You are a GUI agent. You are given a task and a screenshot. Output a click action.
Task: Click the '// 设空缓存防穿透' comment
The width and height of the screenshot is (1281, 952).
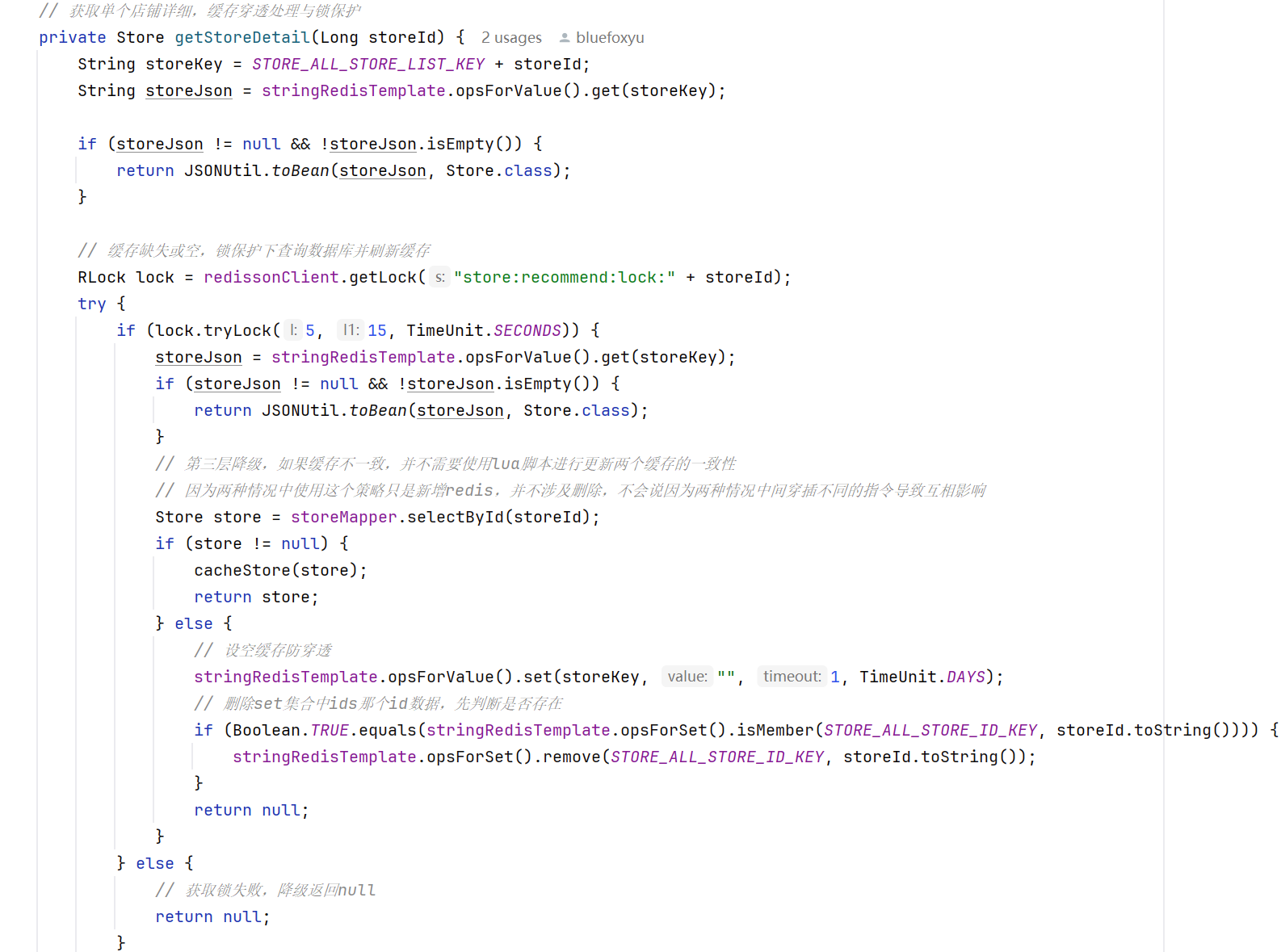click(x=262, y=650)
